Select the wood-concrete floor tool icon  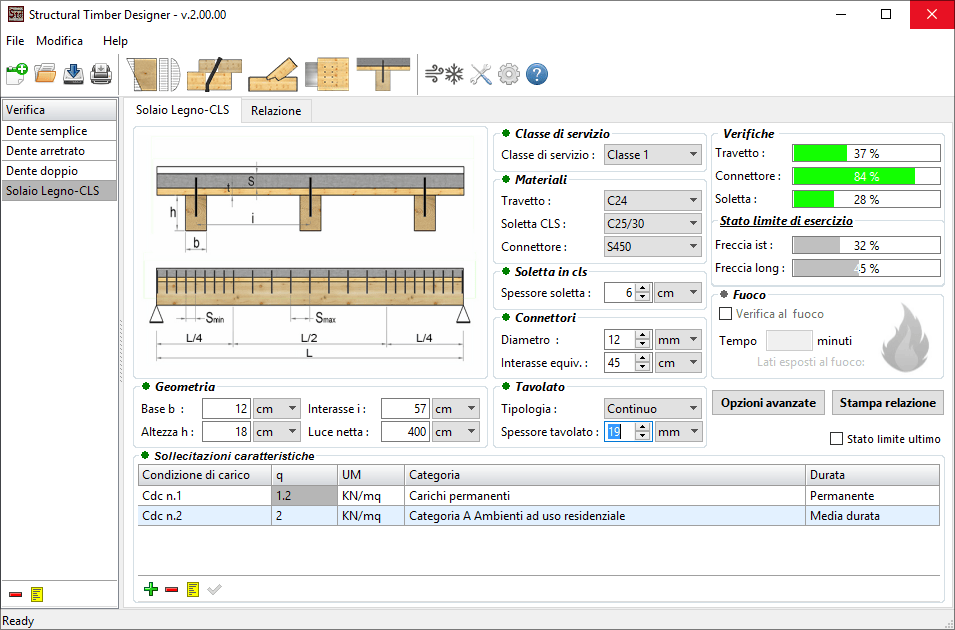pyautogui.click(x=383, y=74)
